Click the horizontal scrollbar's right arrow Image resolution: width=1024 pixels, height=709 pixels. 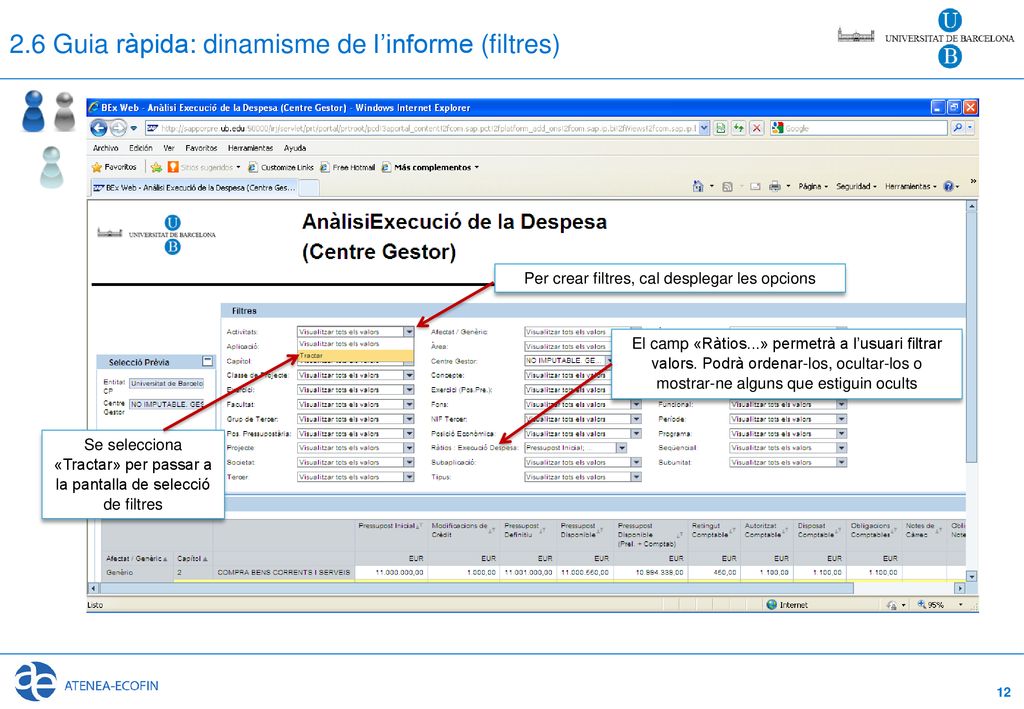[x=959, y=588]
